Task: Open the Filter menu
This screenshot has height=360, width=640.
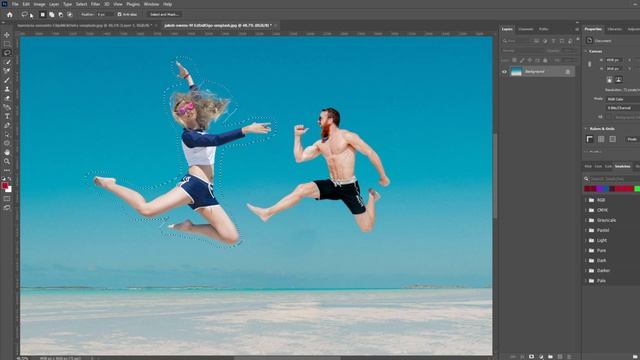Action: click(x=95, y=4)
